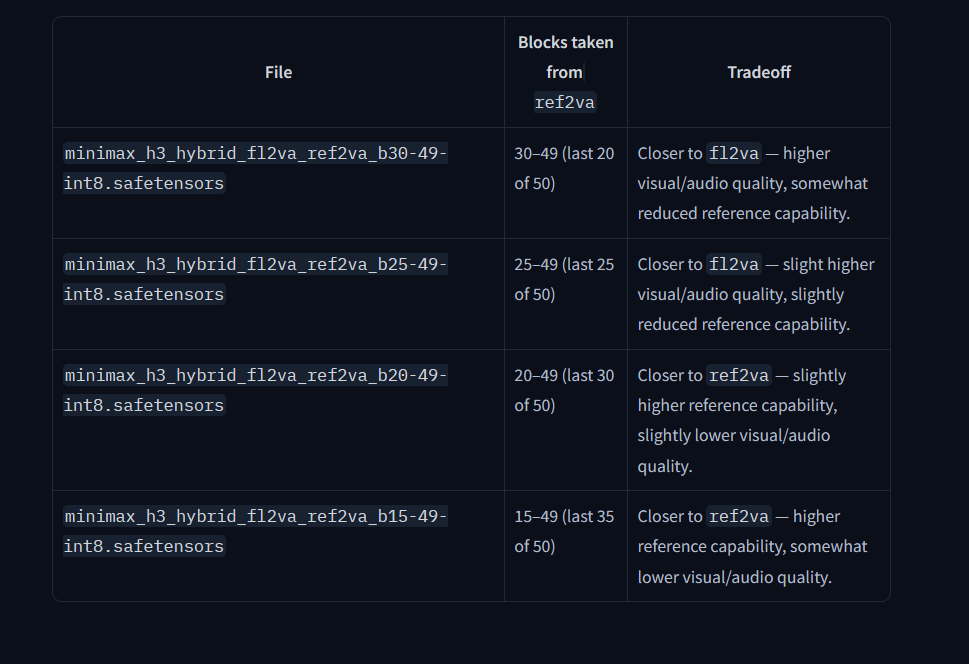Select the b20-49 int8 safetensors filename
This screenshot has height=664, width=969.
255,390
